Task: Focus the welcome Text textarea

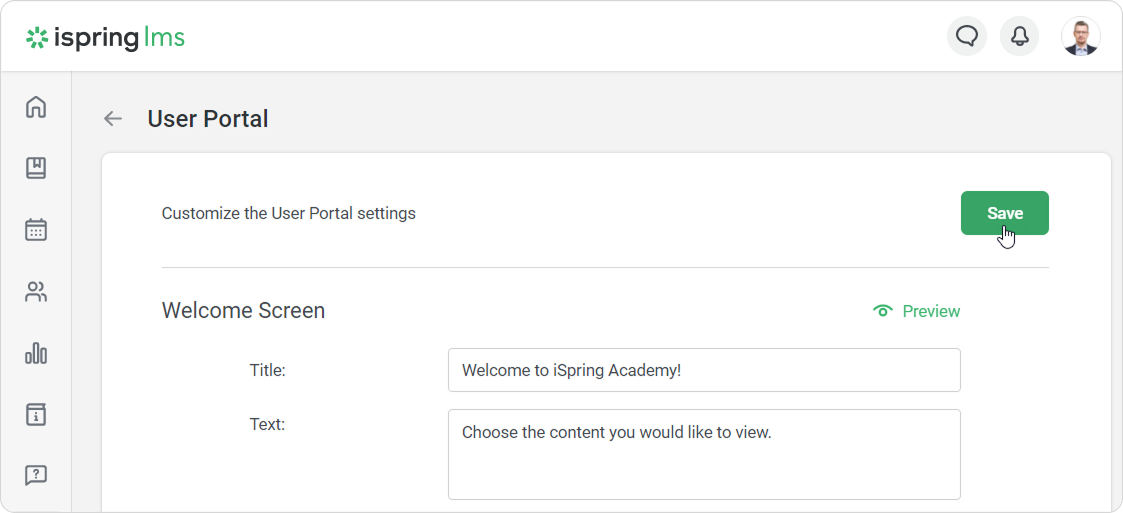Action: [704, 454]
